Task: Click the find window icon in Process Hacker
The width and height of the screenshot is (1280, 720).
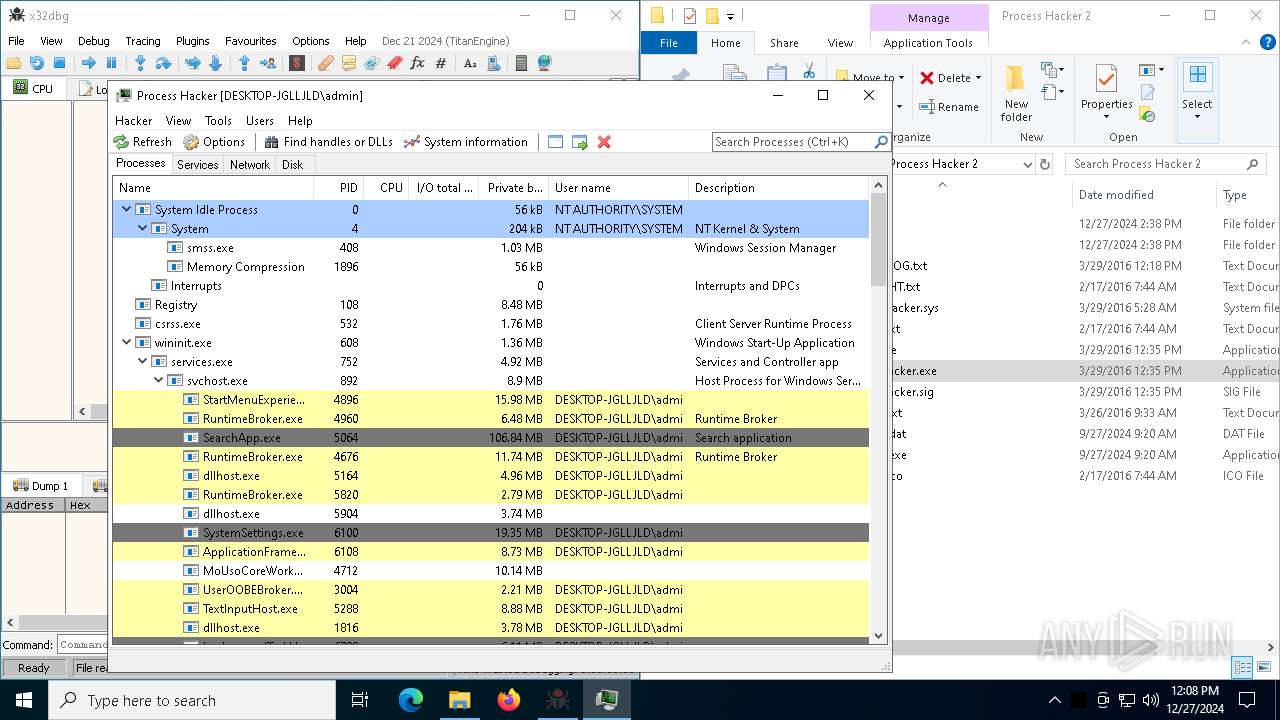Action: tap(556, 142)
